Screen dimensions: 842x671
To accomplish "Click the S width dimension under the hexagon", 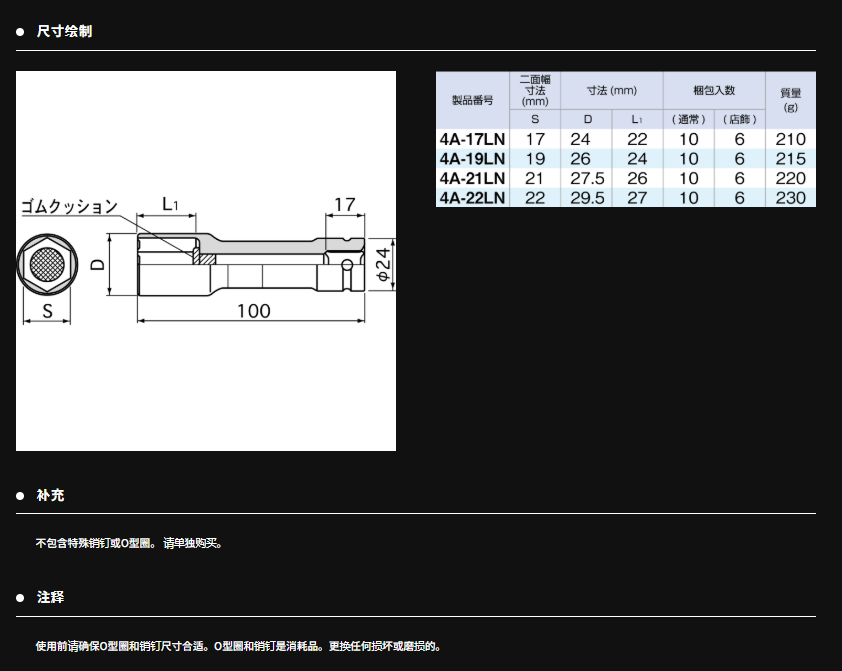I will (x=46, y=311).
